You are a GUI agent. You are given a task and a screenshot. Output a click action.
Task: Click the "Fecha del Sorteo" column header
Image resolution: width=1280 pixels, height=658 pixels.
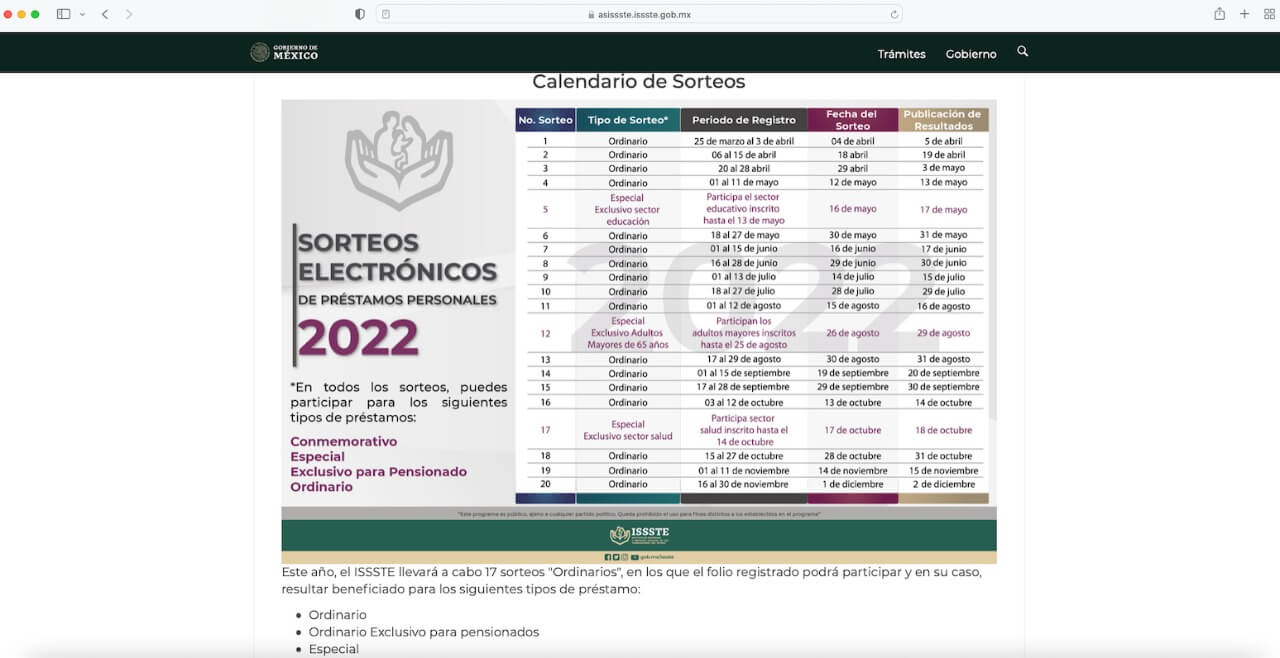coord(853,120)
